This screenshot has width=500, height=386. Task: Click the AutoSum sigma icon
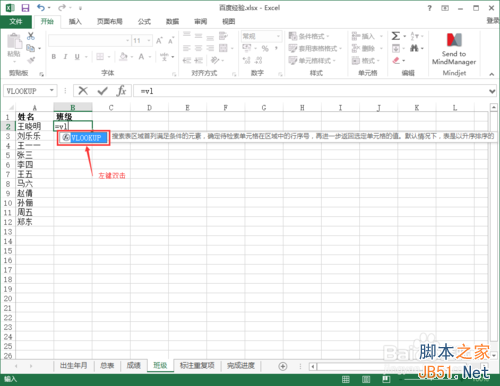click(396, 36)
